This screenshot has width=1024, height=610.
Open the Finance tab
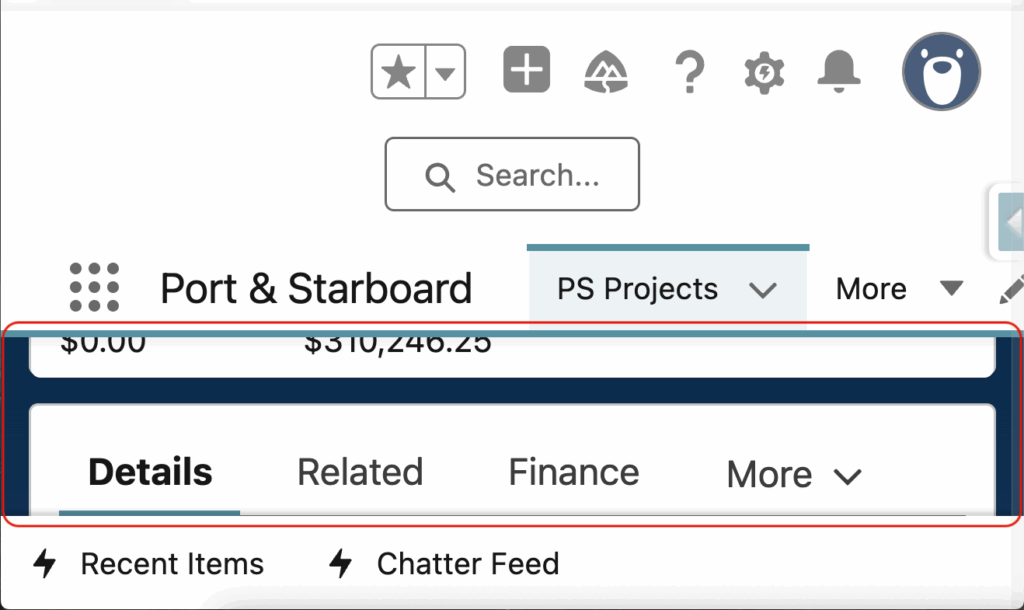pyautogui.click(x=573, y=472)
